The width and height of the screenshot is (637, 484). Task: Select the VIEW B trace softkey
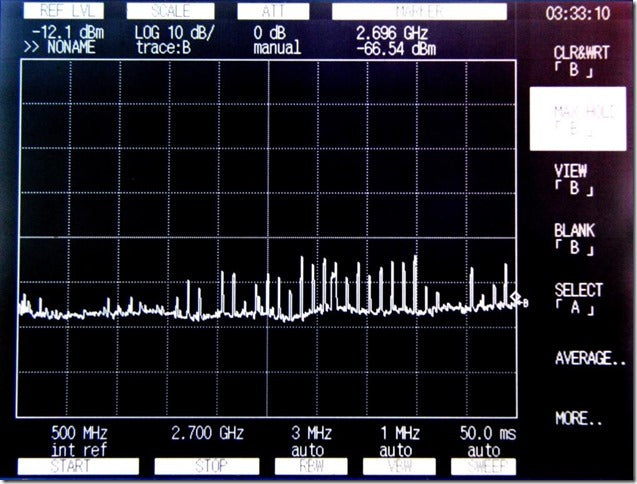tap(572, 178)
